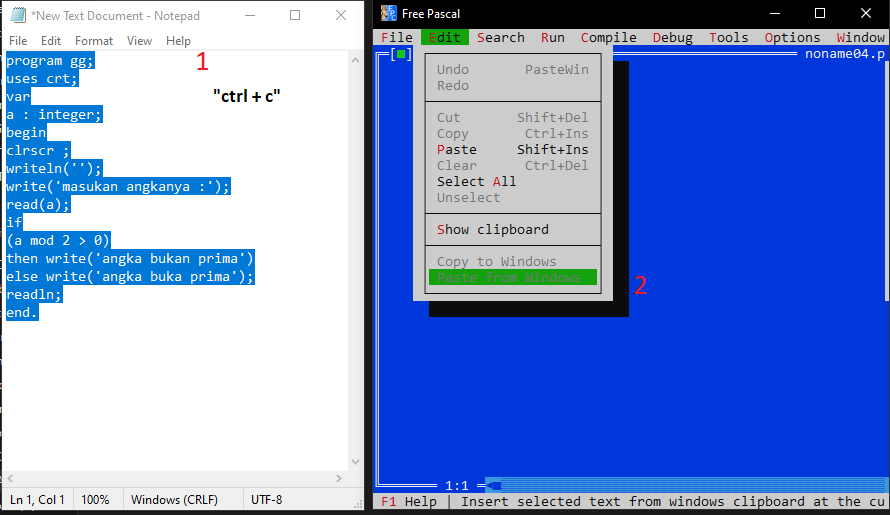The image size is (890, 515).
Task: Choose Paste from Windows in Edit menu
Action: (513, 277)
